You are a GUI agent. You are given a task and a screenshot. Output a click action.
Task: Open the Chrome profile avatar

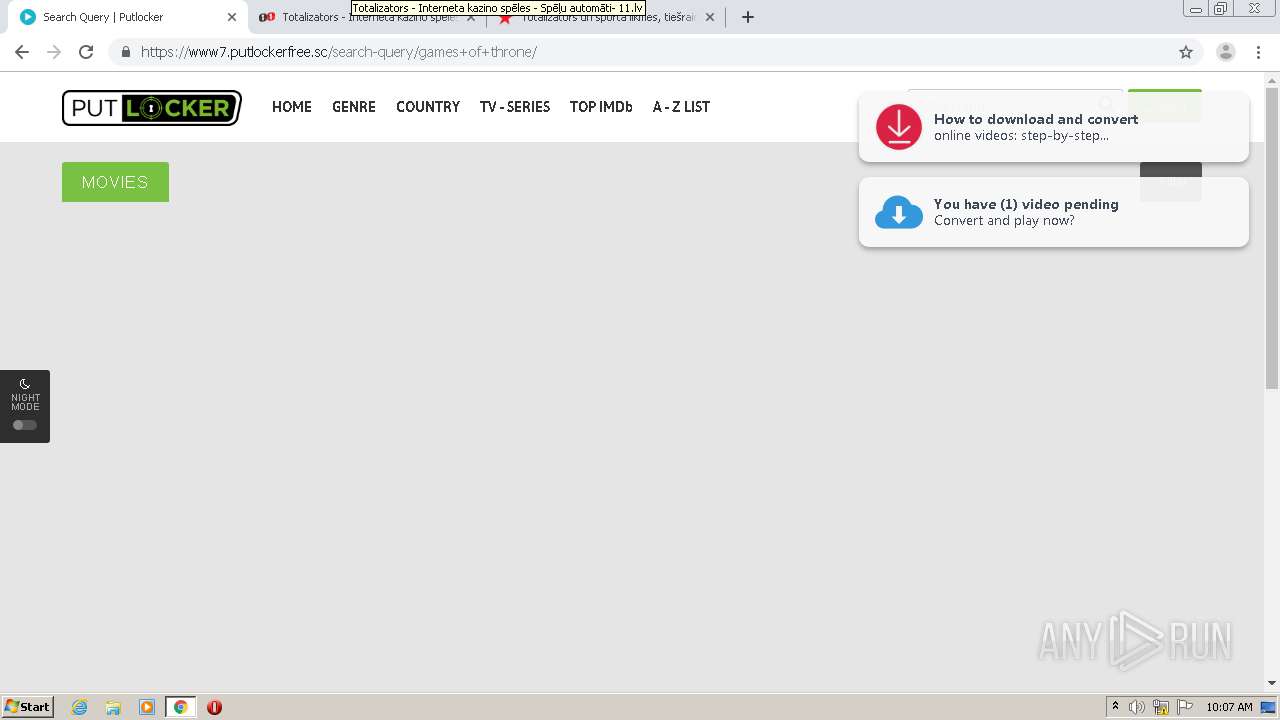tap(1226, 52)
